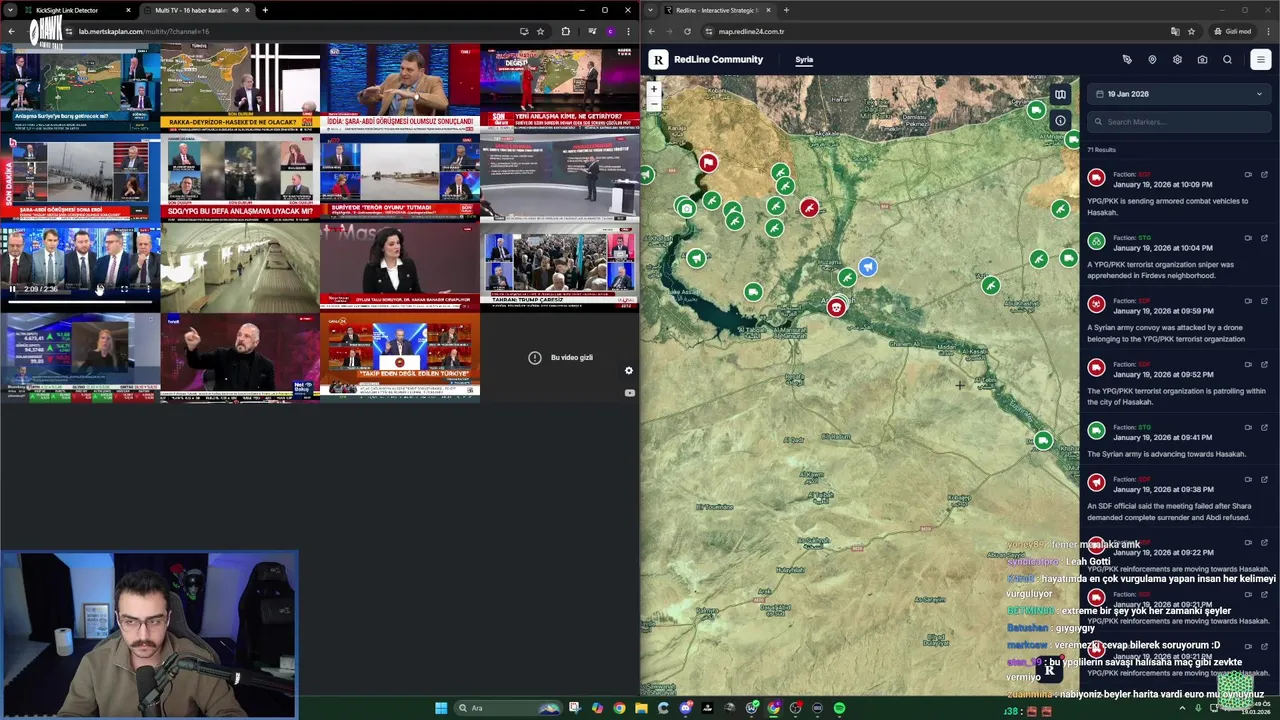Select event 'A Syrian army convoy was attacked'
This screenshot has height=720, width=1280.
coord(1179,320)
